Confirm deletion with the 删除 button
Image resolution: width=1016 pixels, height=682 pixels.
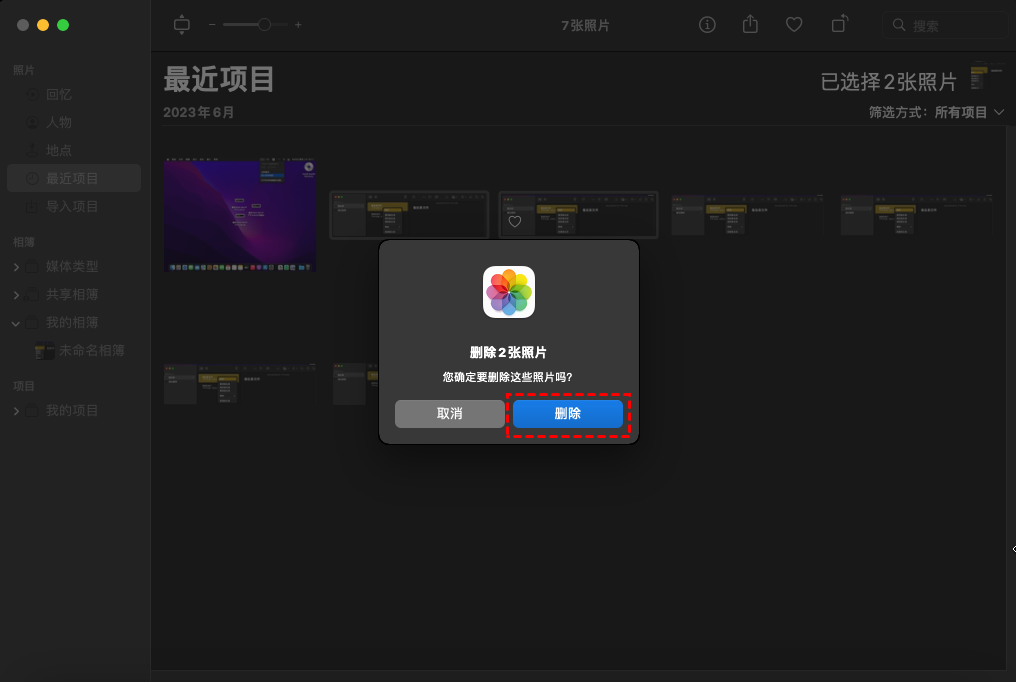(568, 414)
